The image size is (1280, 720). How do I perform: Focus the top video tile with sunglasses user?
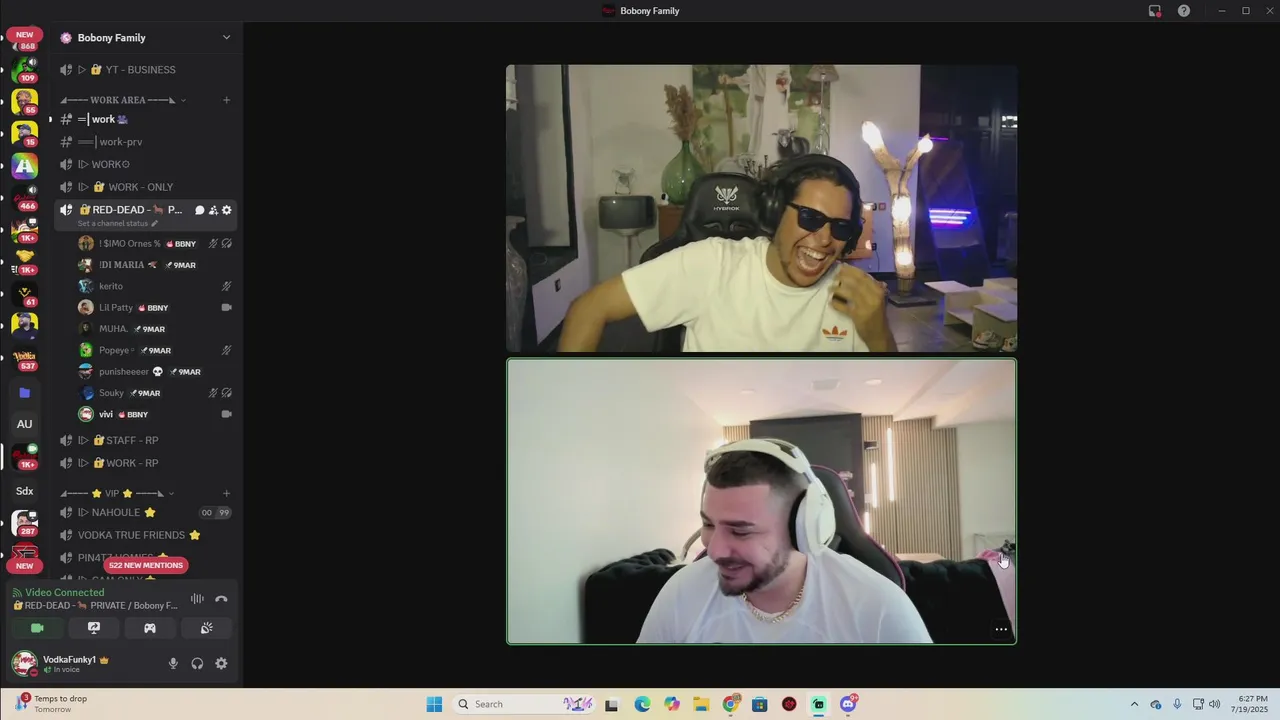(761, 209)
